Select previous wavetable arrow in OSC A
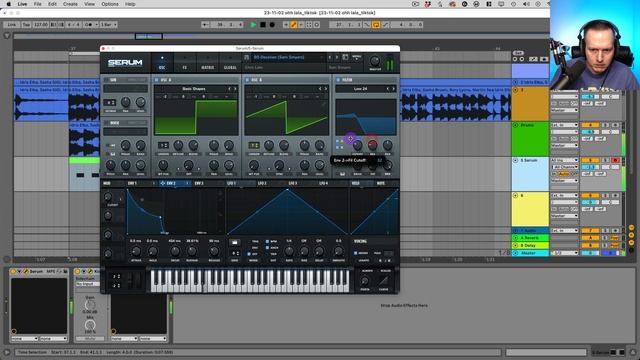 229,89
